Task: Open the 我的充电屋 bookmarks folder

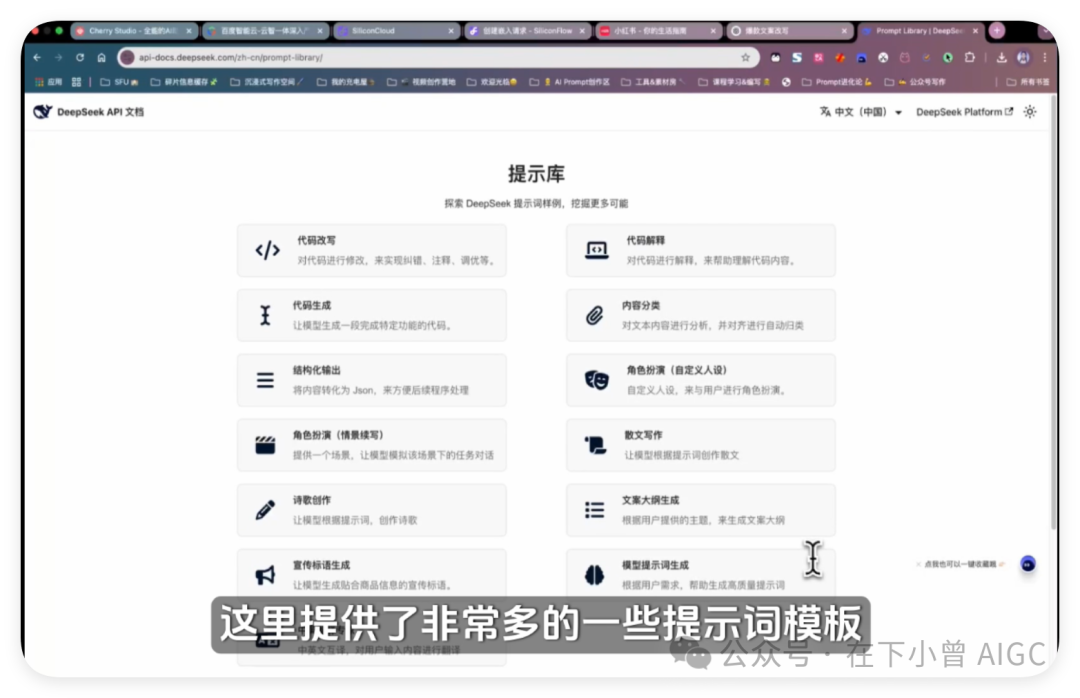Action: click(346, 82)
